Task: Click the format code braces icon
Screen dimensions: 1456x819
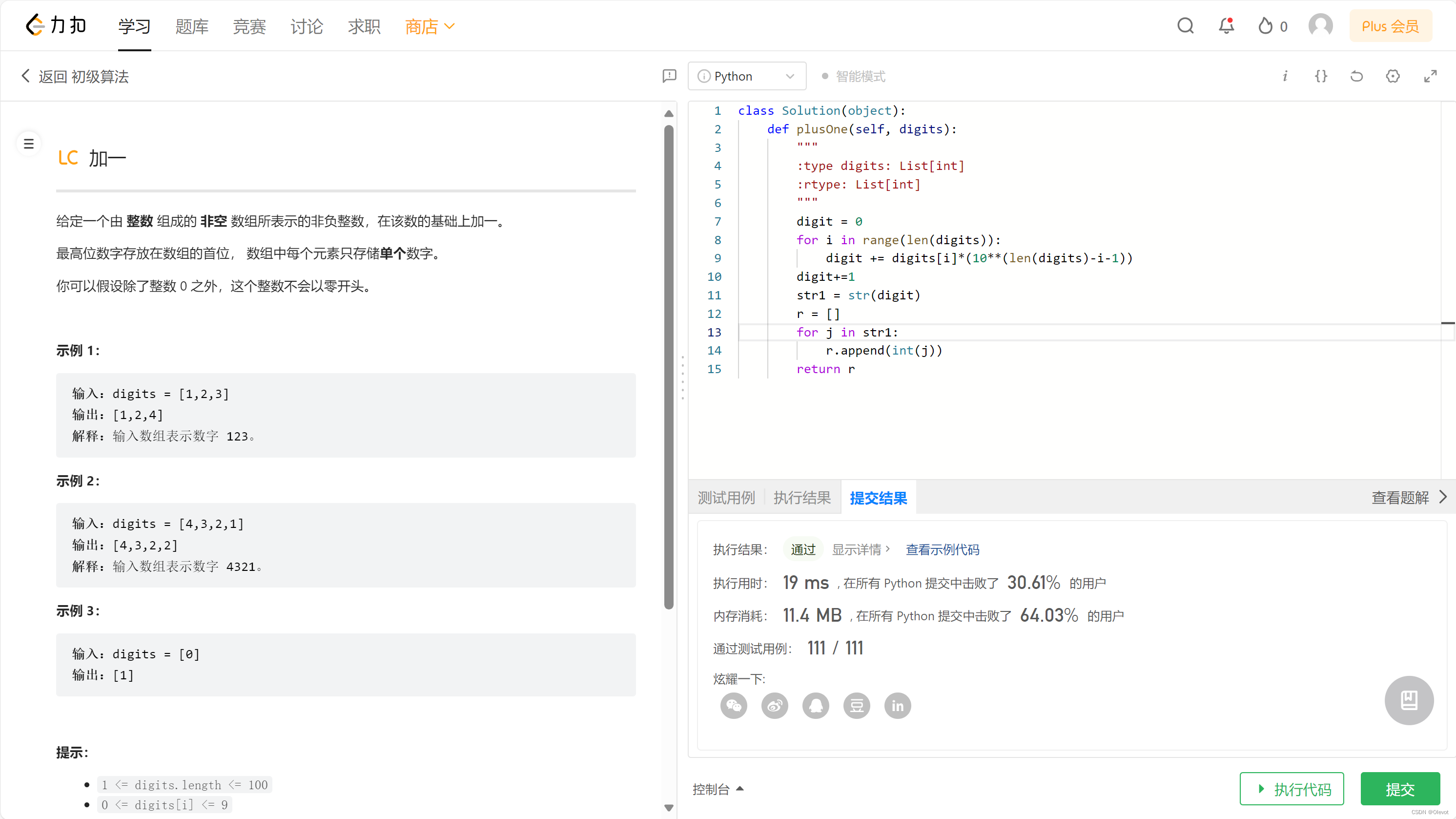Action: point(1321,76)
